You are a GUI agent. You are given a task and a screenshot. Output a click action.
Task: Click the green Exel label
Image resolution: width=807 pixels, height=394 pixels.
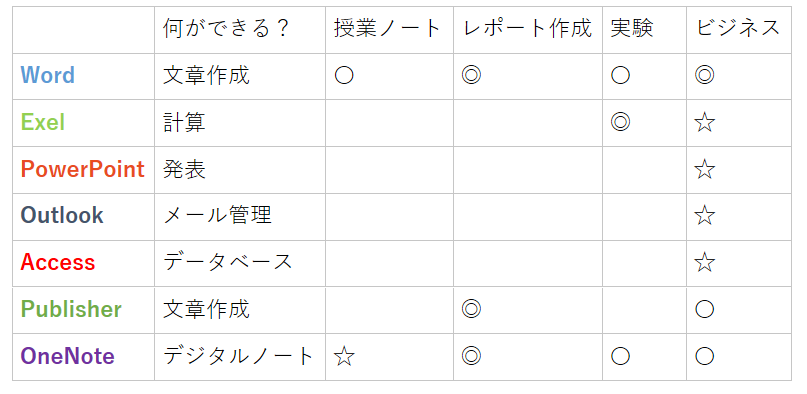pos(43,122)
